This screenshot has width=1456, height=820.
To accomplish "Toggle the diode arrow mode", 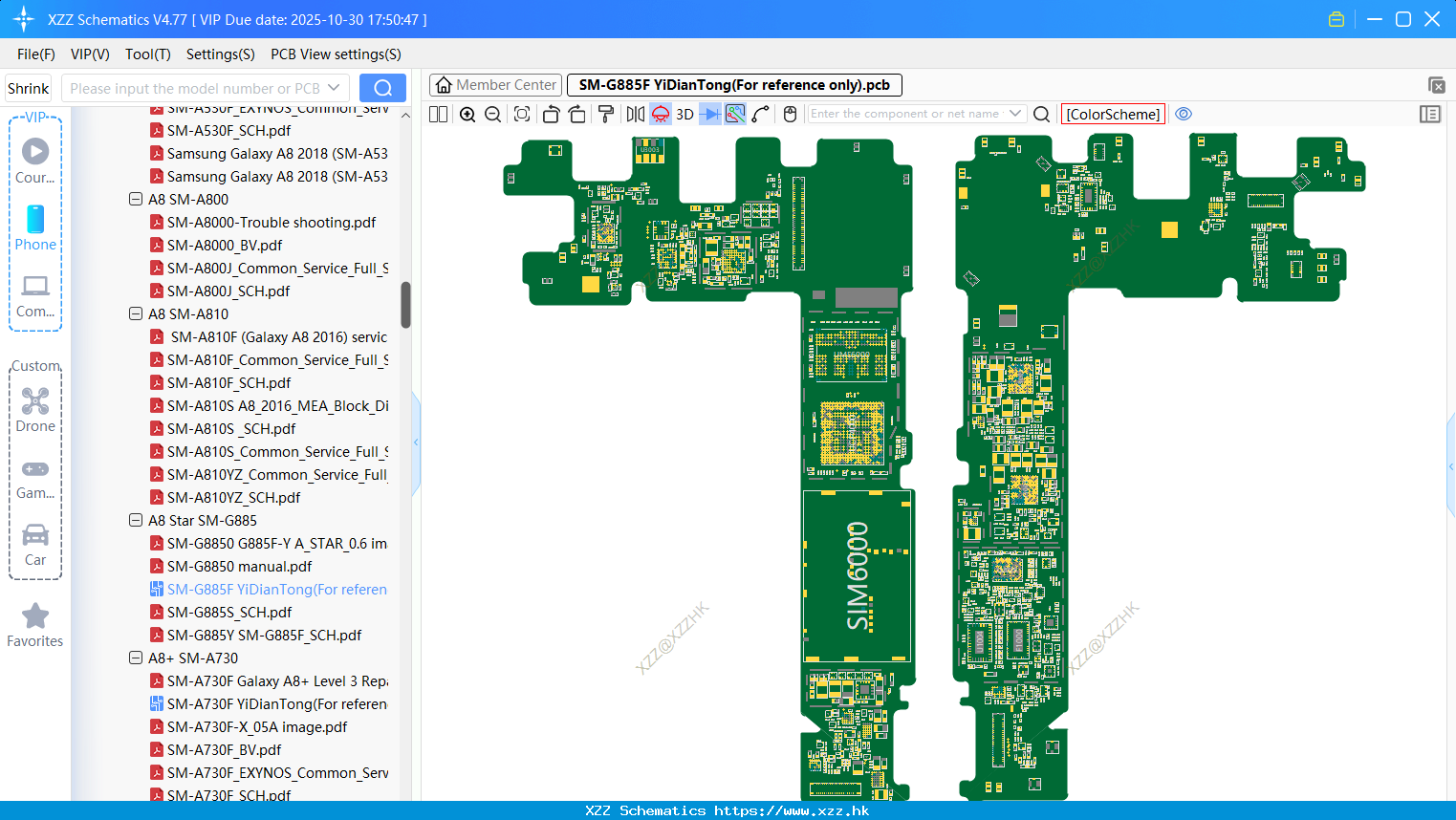I will 710,114.
